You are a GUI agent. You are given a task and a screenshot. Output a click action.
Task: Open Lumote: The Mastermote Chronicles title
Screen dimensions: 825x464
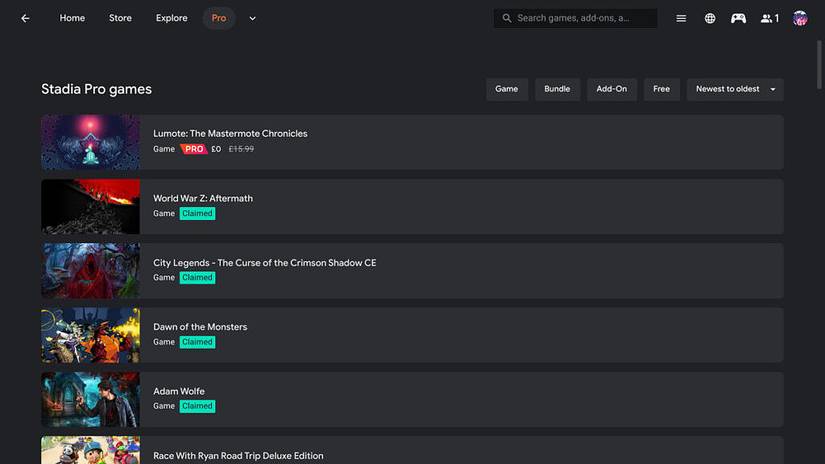click(230, 134)
